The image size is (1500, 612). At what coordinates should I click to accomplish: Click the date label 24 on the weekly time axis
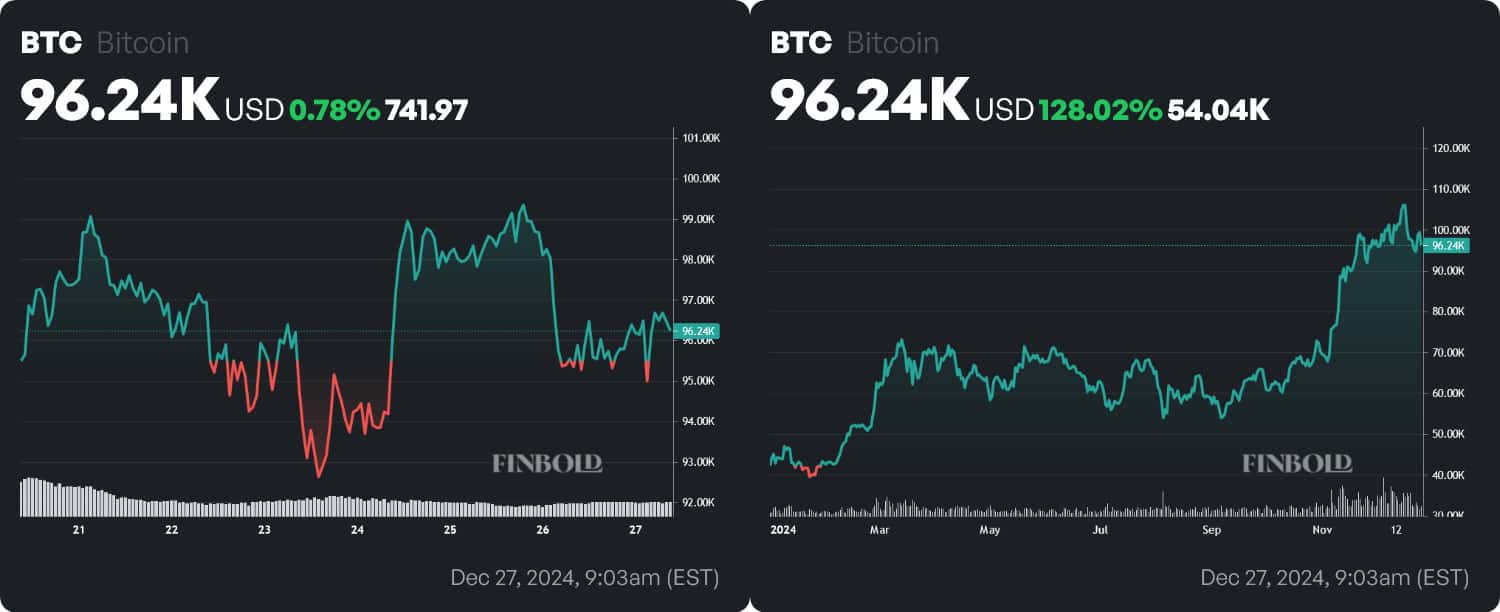coord(357,529)
